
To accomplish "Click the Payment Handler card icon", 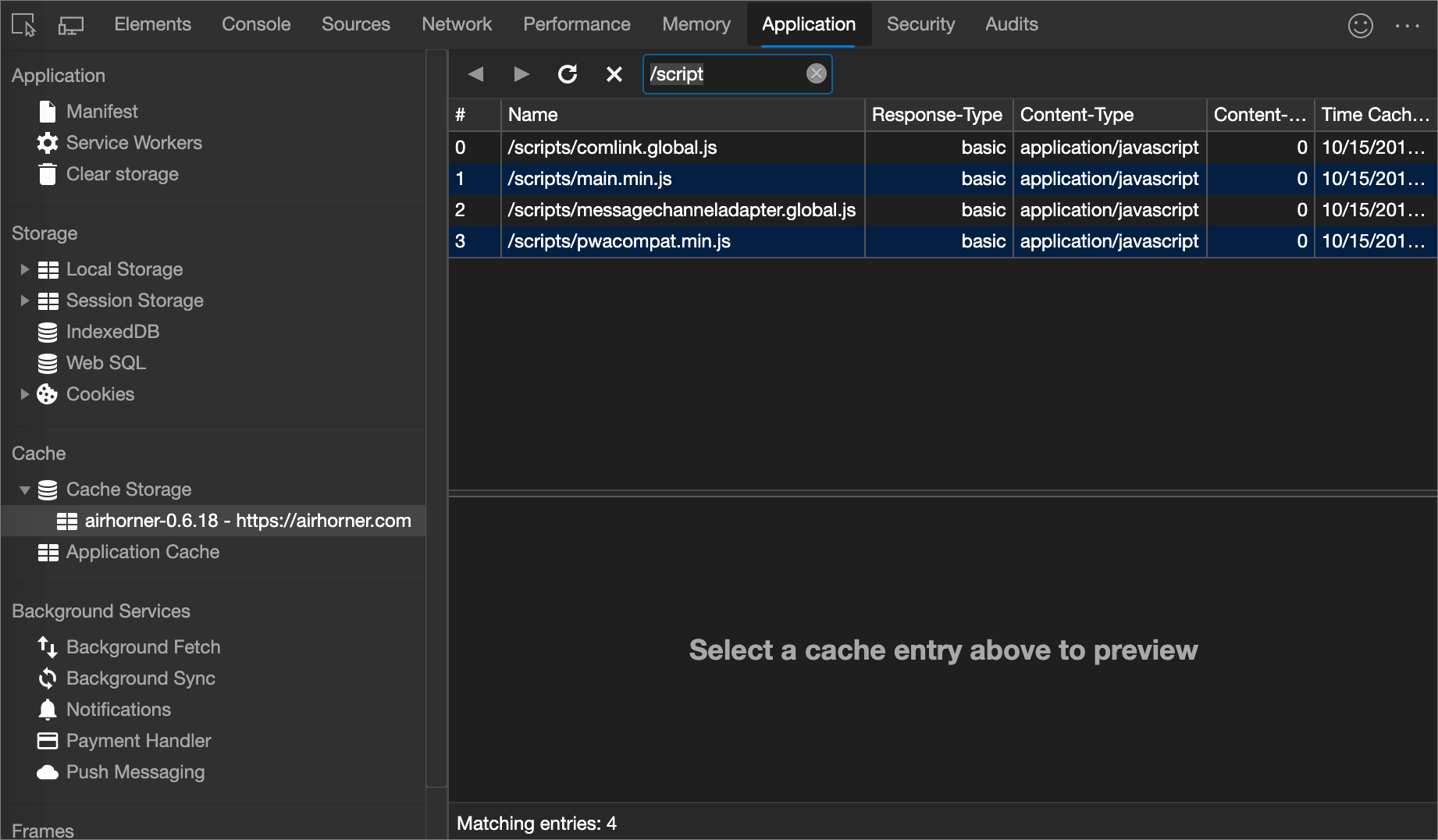I will coord(47,740).
